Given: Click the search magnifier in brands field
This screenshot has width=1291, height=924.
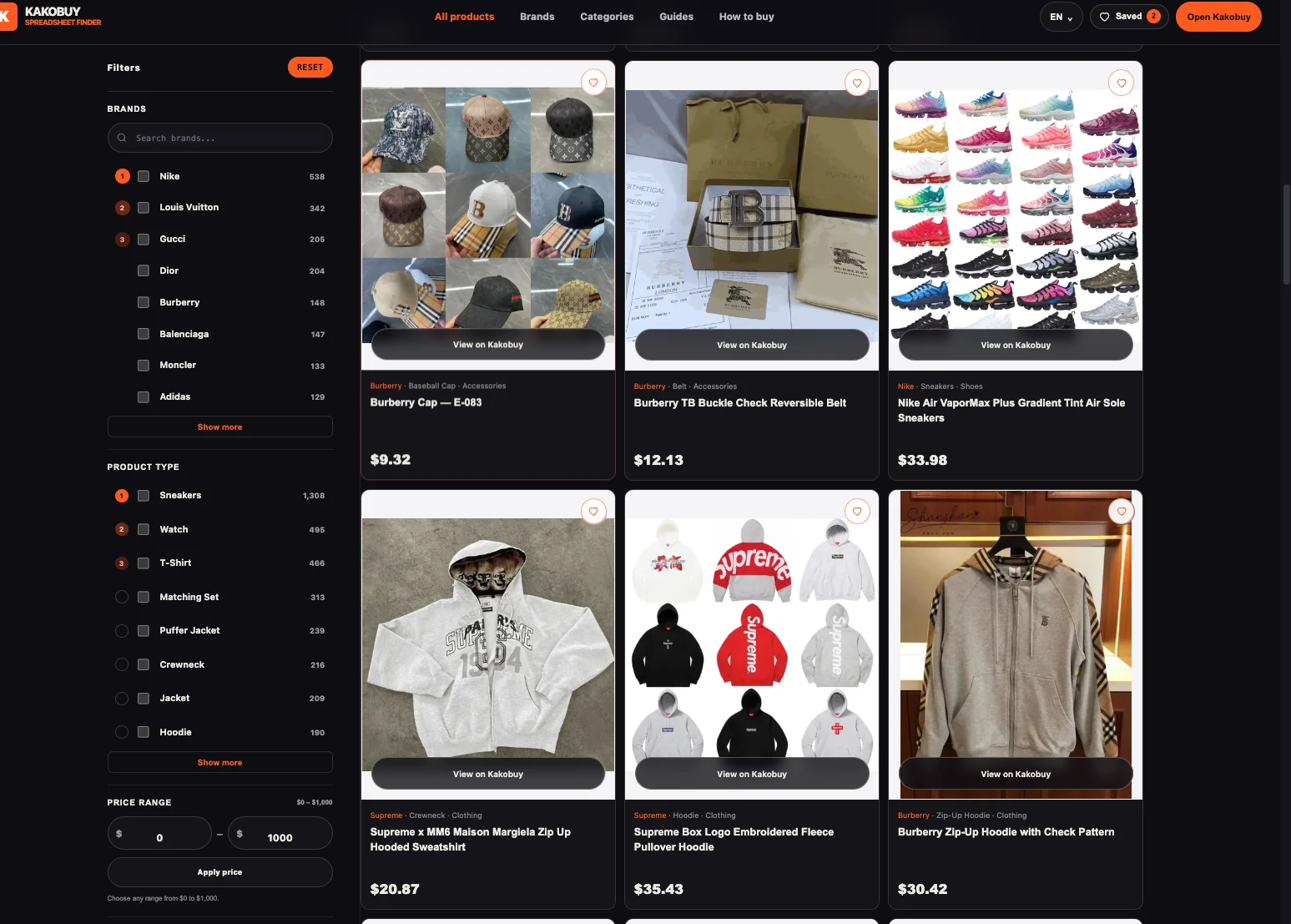Looking at the screenshot, I should [122, 138].
